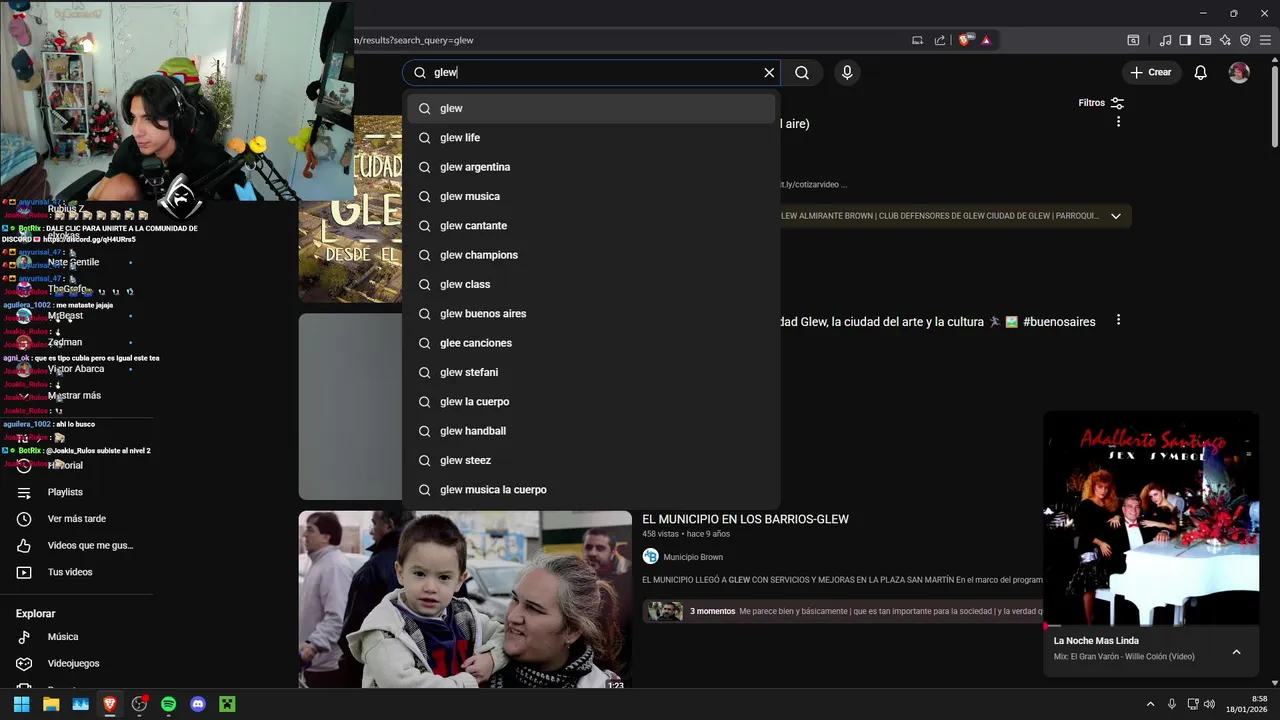1280x720 pixels.
Task: Open the account avatar menu
Action: pyautogui.click(x=1239, y=72)
